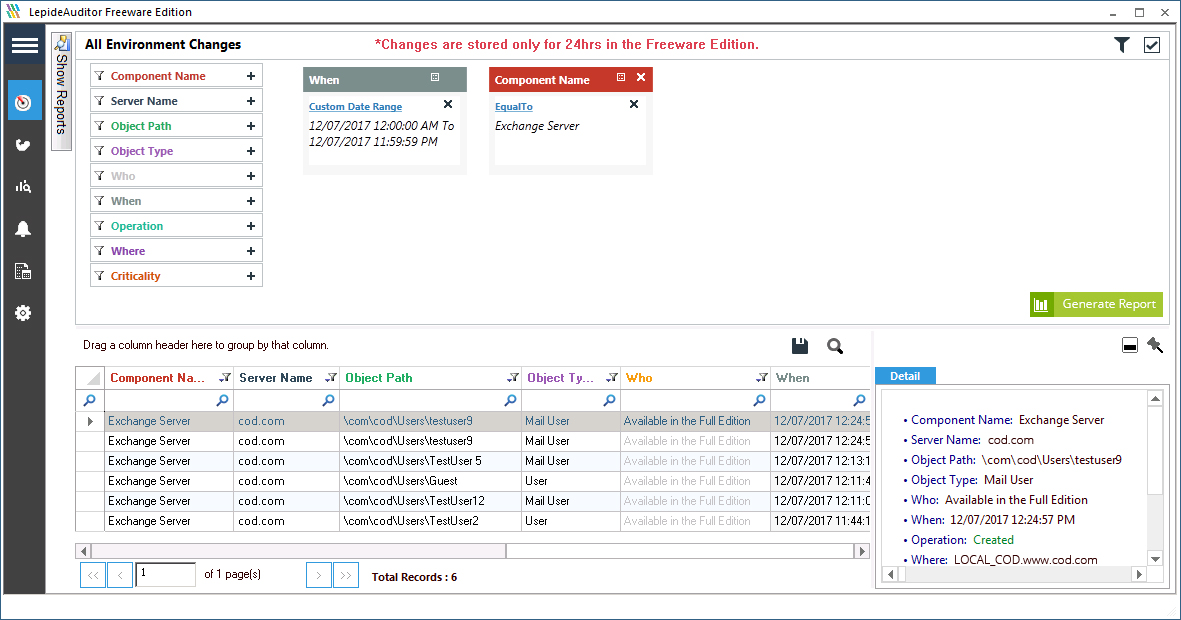Open the scheduled reports document icon

(x=23, y=271)
